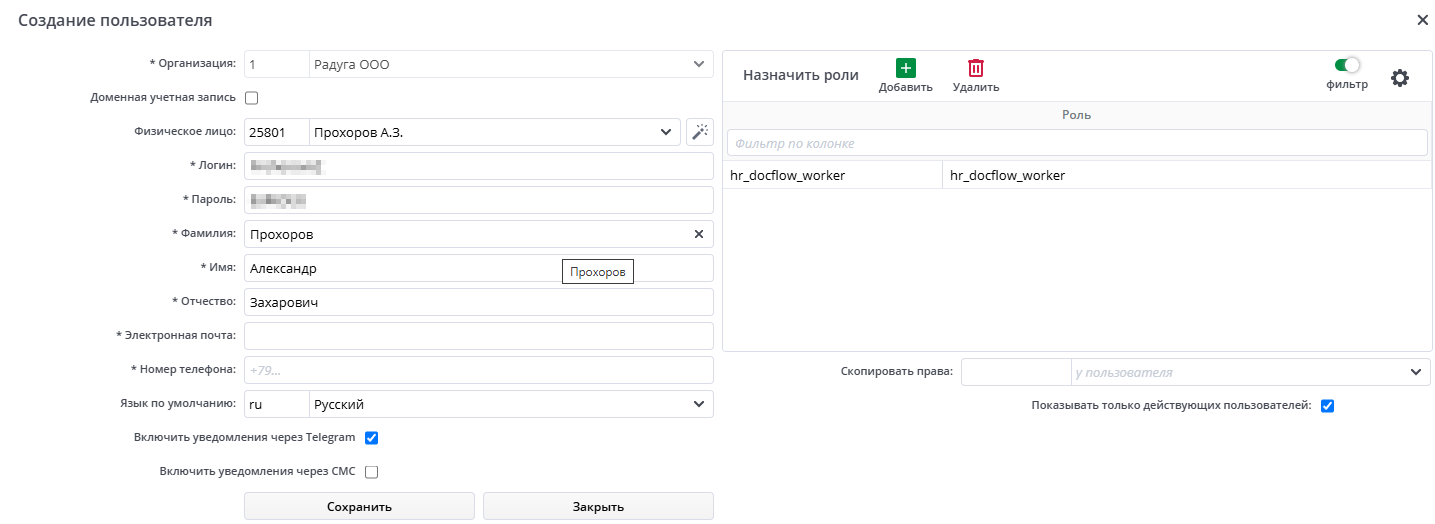Click the Закрыть button
The width and height of the screenshot is (1435, 524).
[x=598, y=506]
